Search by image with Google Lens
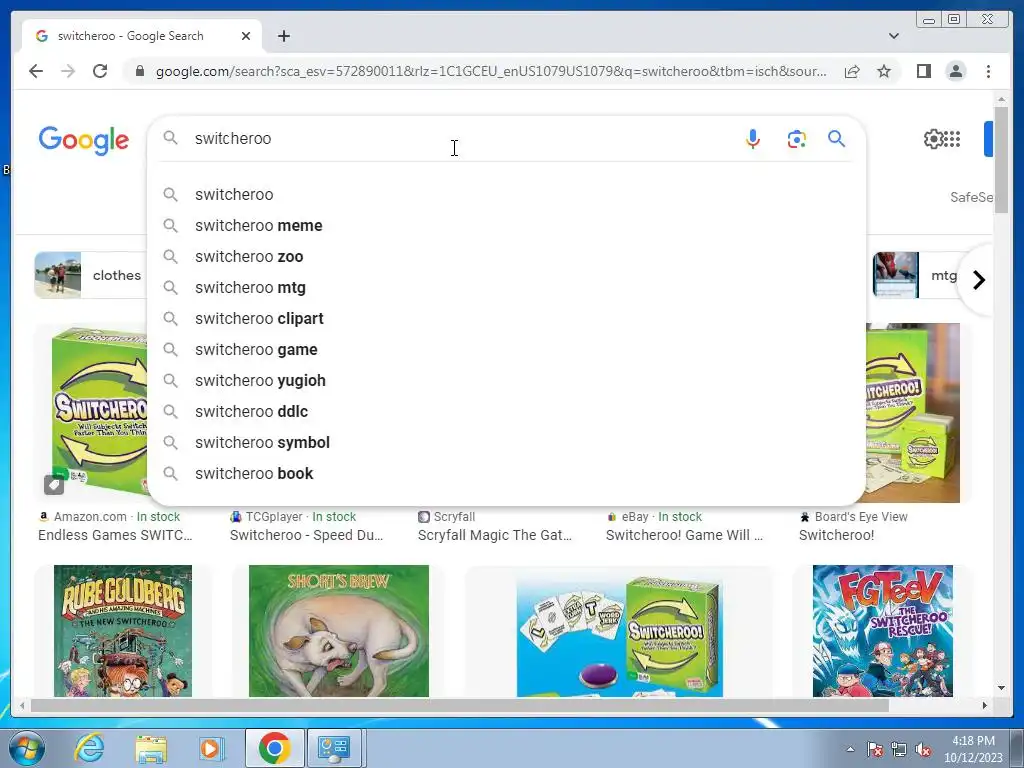 click(x=796, y=138)
